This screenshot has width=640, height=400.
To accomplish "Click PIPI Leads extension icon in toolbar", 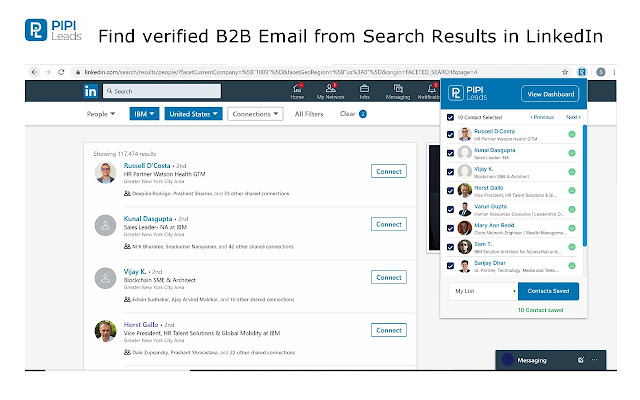I will click(x=582, y=72).
